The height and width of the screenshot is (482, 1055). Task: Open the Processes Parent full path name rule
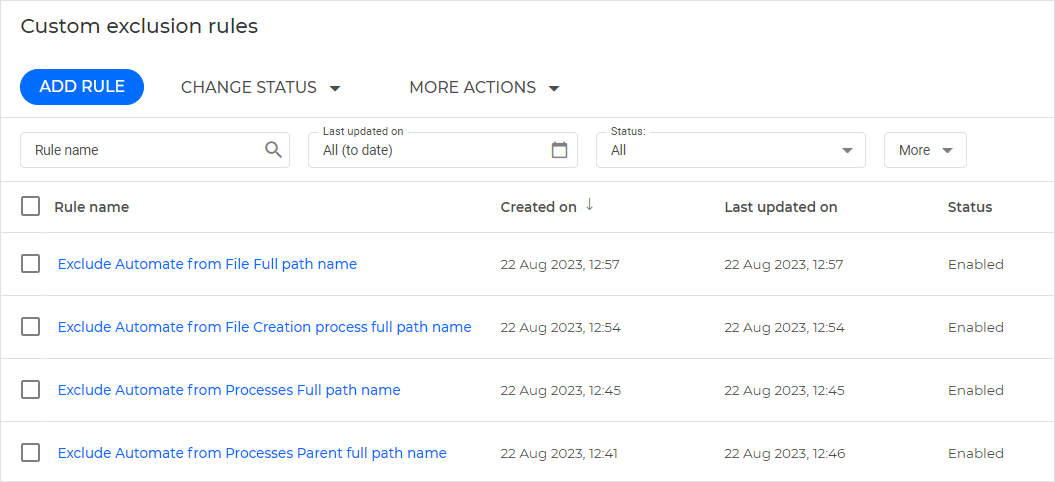[252, 453]
